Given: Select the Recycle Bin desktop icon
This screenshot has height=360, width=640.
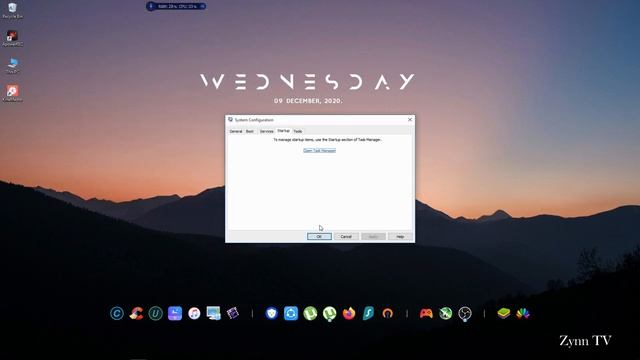Looking at the screenshot, I should tap(12, 11).
